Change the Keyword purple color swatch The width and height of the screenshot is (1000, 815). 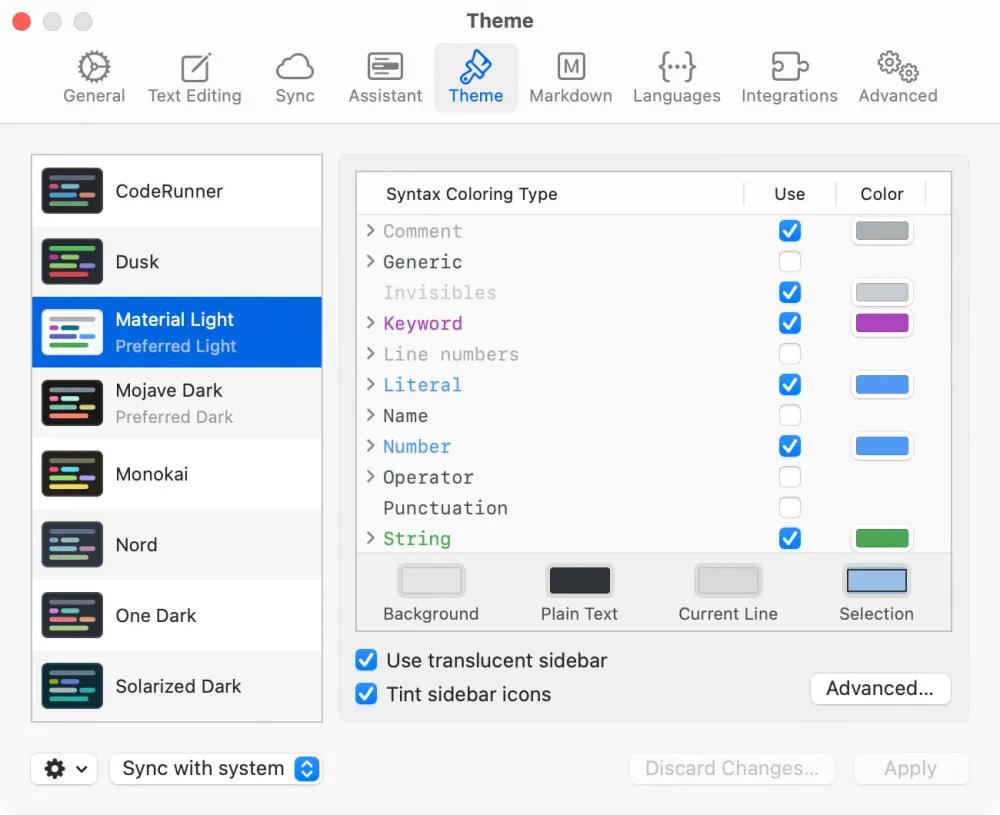pos(882,323)
